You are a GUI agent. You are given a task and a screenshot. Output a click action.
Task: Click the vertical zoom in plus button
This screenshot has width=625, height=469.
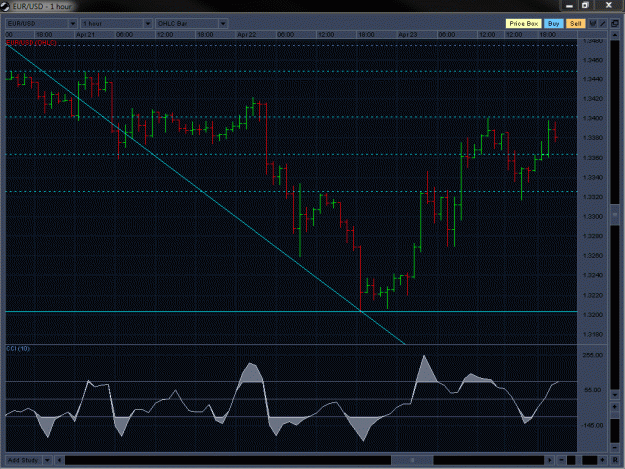(x=615, y=407)
